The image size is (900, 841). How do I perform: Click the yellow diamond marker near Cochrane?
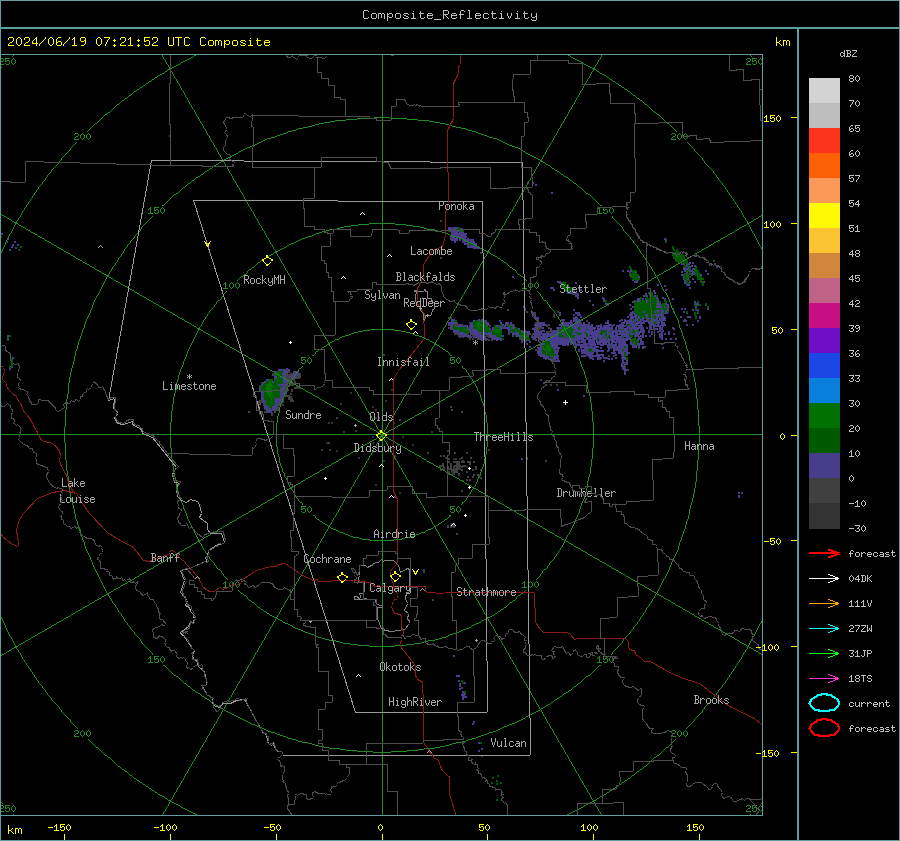tap(343, 577)
